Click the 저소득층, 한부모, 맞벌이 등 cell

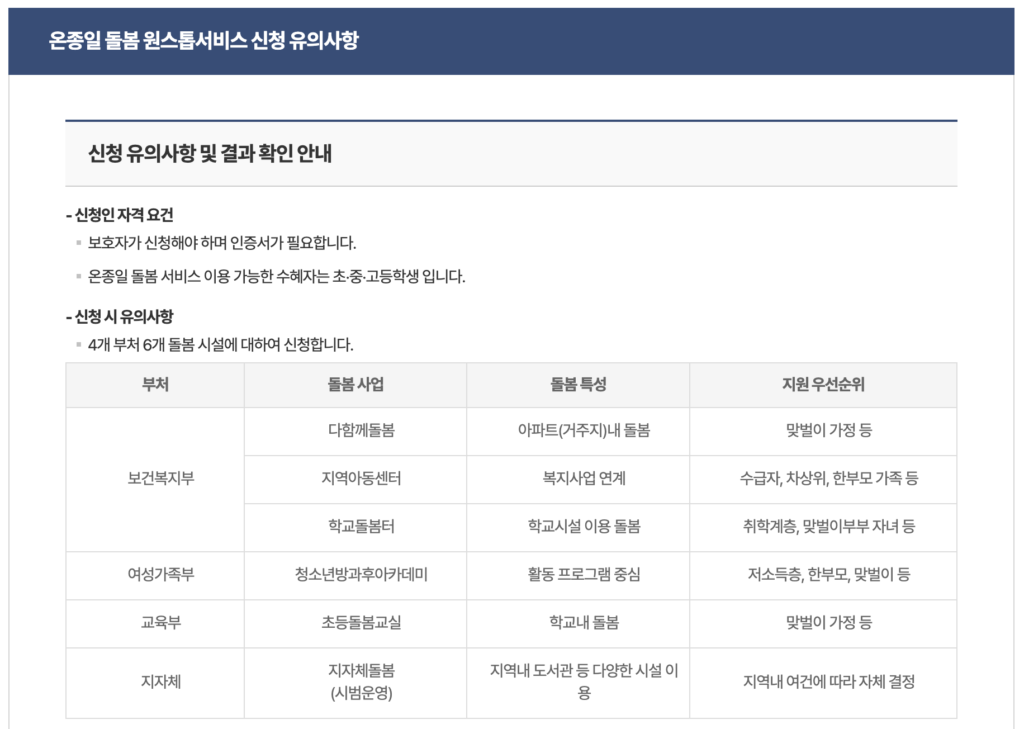pos(823,575)
